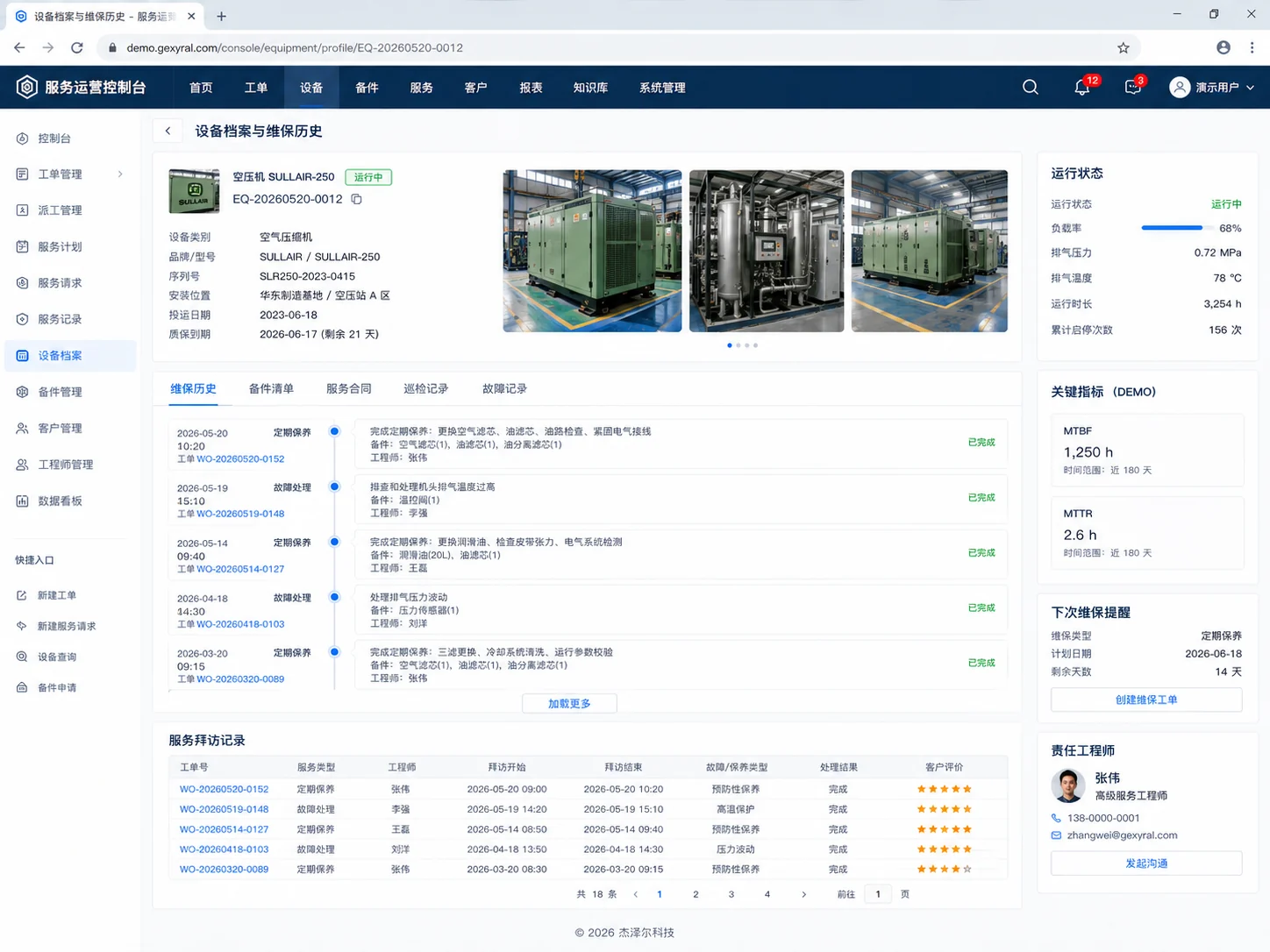The height and width of the screenshot is (952, 1270).
Task: Open work order link WO-20260519-0148 in history
Action: (240, 514)
